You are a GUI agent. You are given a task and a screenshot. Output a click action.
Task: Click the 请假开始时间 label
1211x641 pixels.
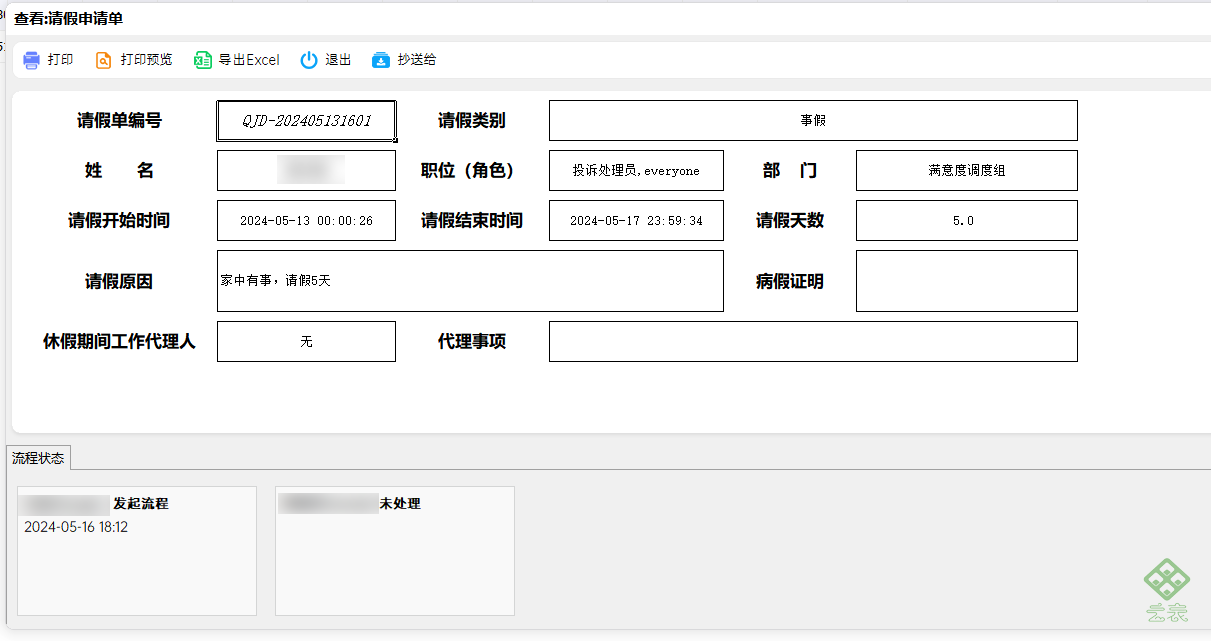click(x=119, y=221)
